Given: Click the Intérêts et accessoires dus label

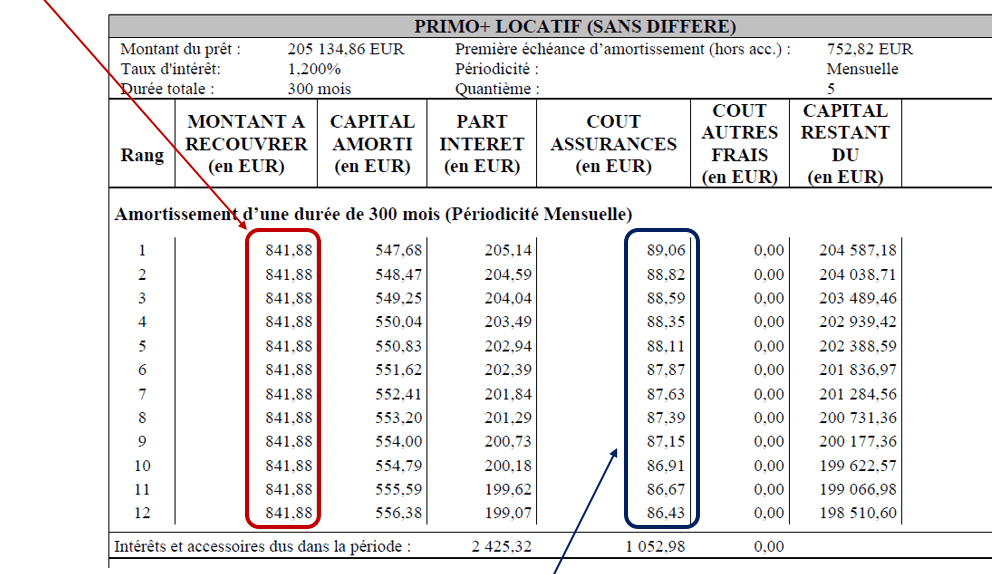Looking at the screenshot, I should click(262, 547).
